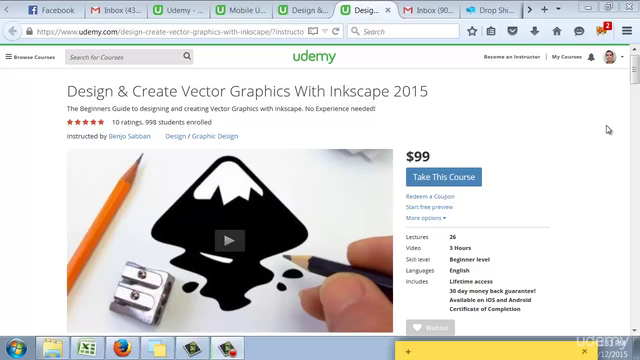Switch to the Facebook tab
Viewport: 640px width, 360px height.
pos(51,10)
